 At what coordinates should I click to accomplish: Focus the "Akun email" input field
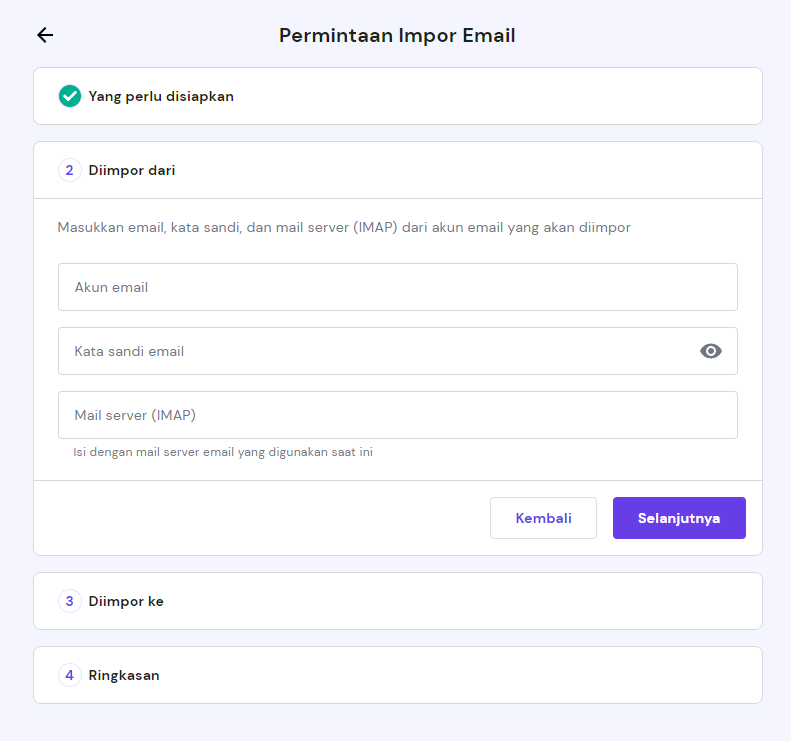pyautogui.click(x=397, y=287)
